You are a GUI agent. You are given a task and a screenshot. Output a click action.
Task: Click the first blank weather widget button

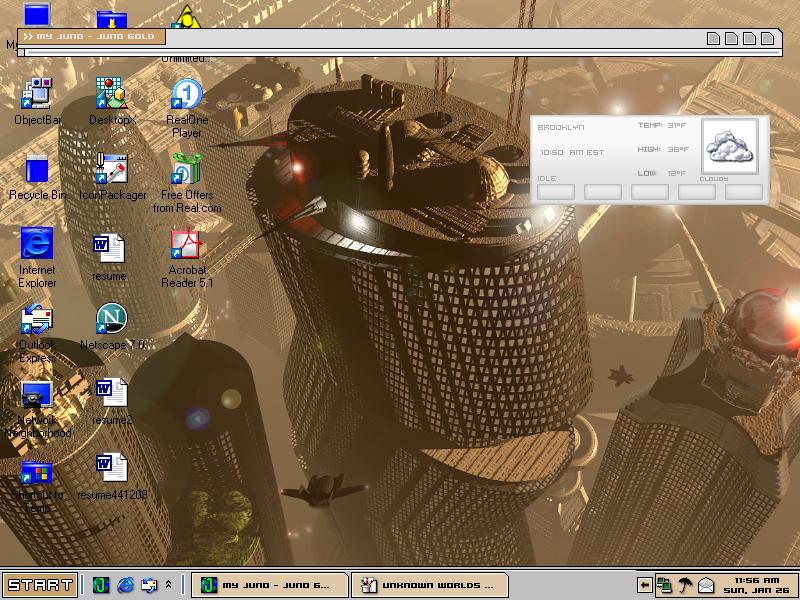556,192
